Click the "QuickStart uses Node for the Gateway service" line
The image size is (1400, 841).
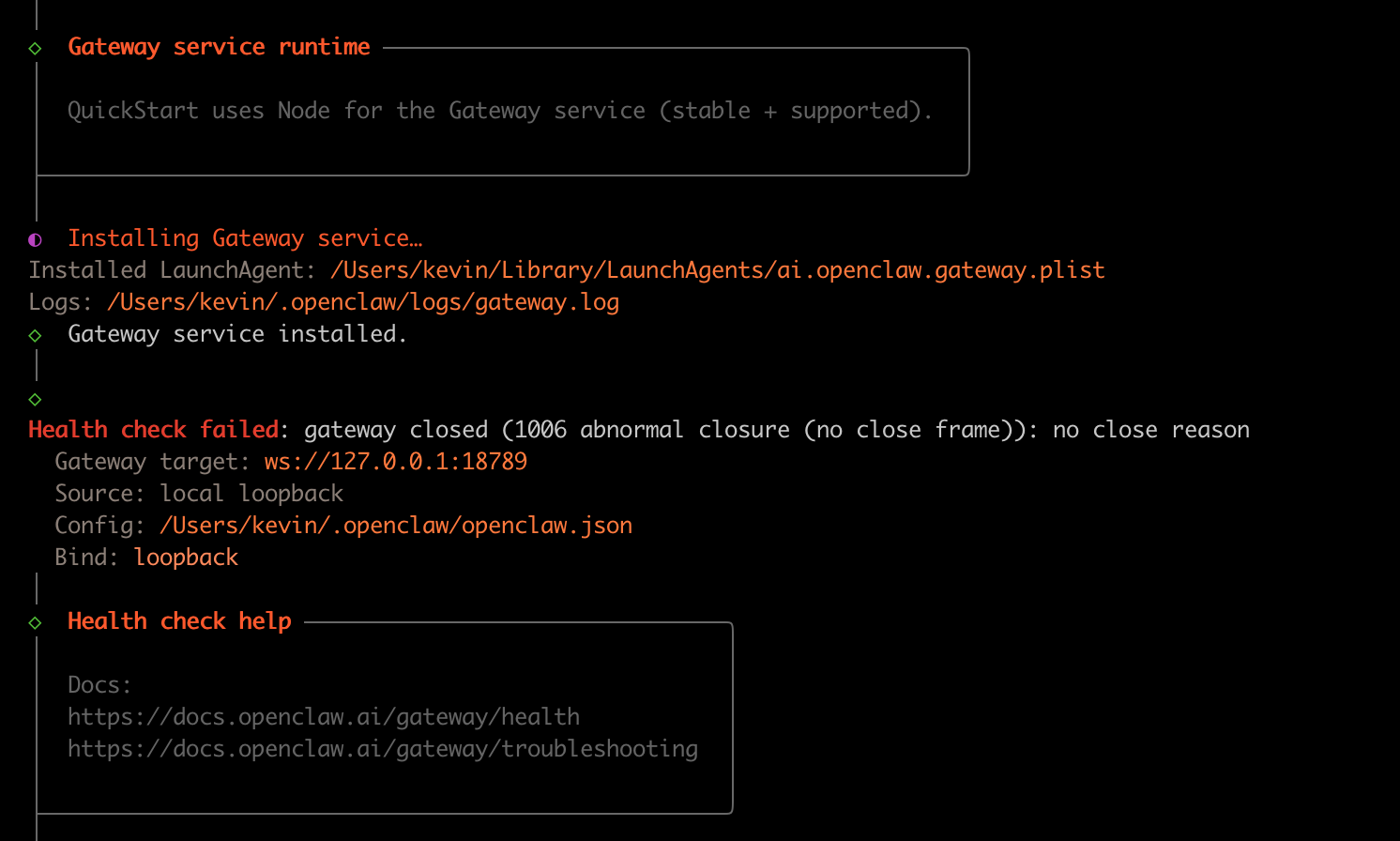tap(500, 111)
